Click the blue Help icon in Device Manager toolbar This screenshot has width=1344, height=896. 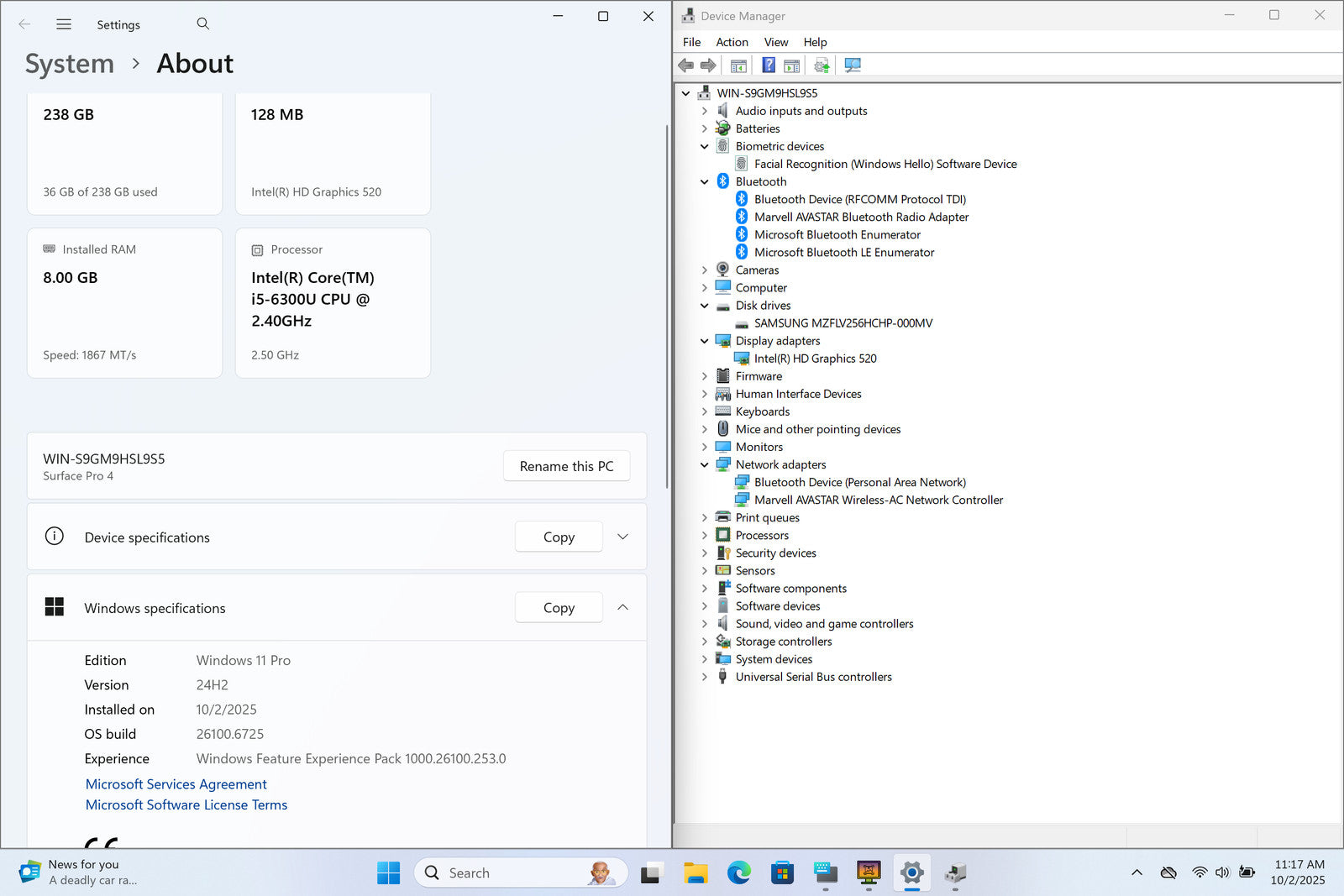tap(768, 65)
